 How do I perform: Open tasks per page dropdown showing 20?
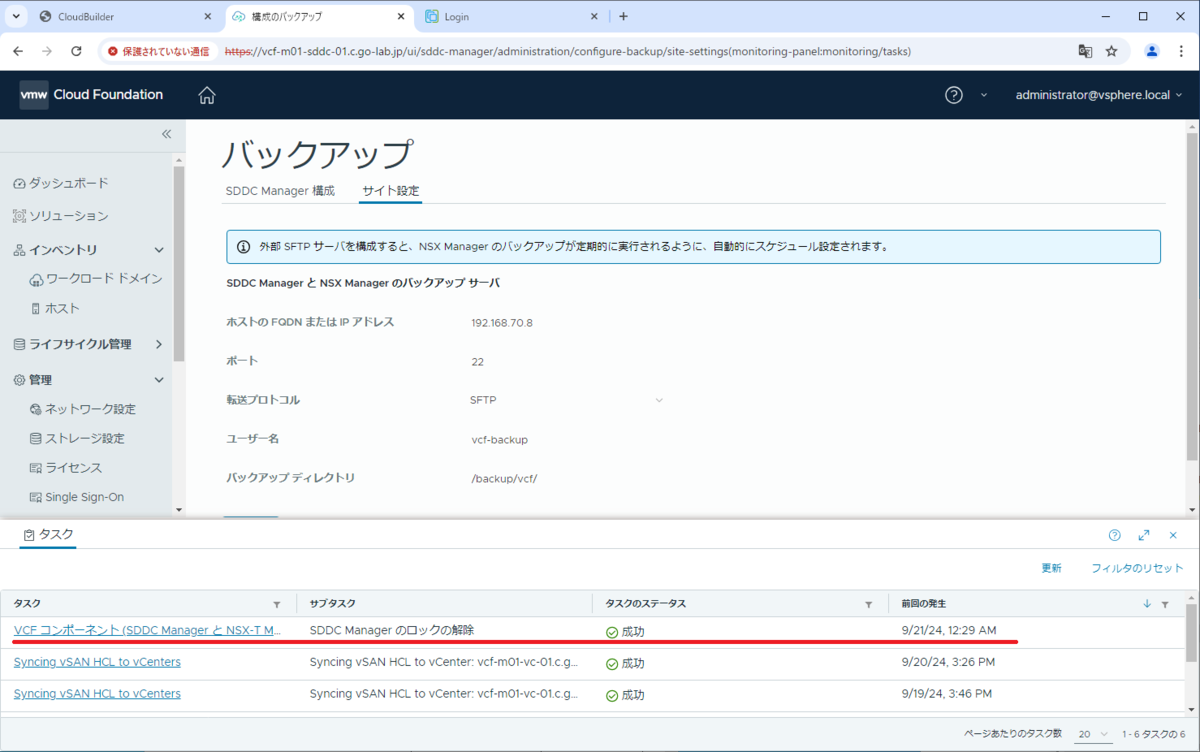pyautogui.click(x=1095, y=734)
